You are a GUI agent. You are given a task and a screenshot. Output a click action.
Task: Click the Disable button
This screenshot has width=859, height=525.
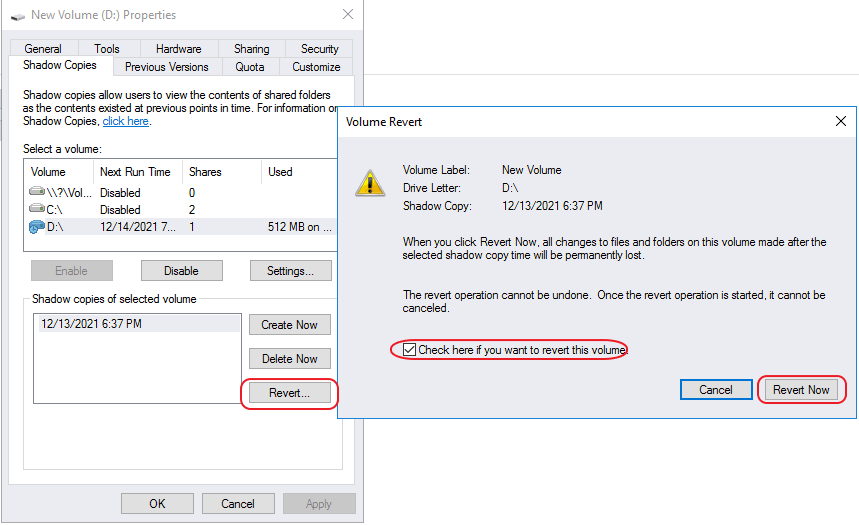(181, 271)
